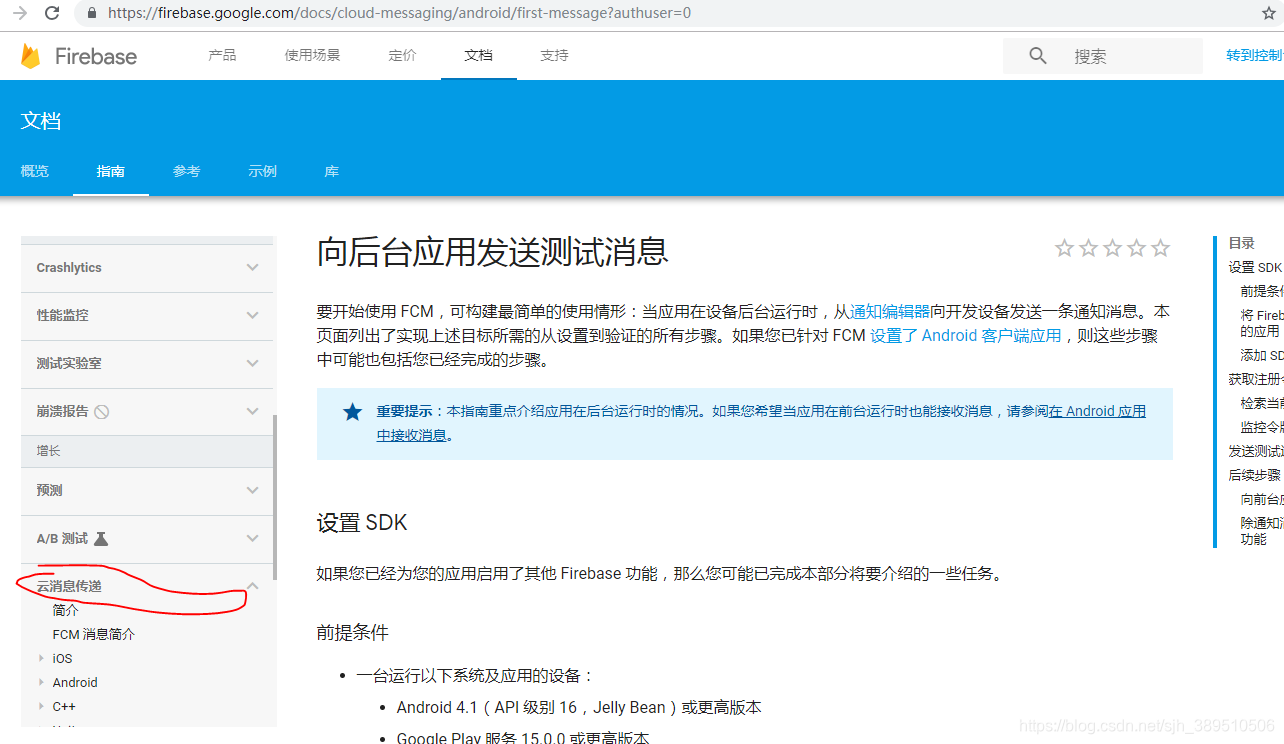
Task: Expand the 性能监控 section
Action: tap(252, 315)
